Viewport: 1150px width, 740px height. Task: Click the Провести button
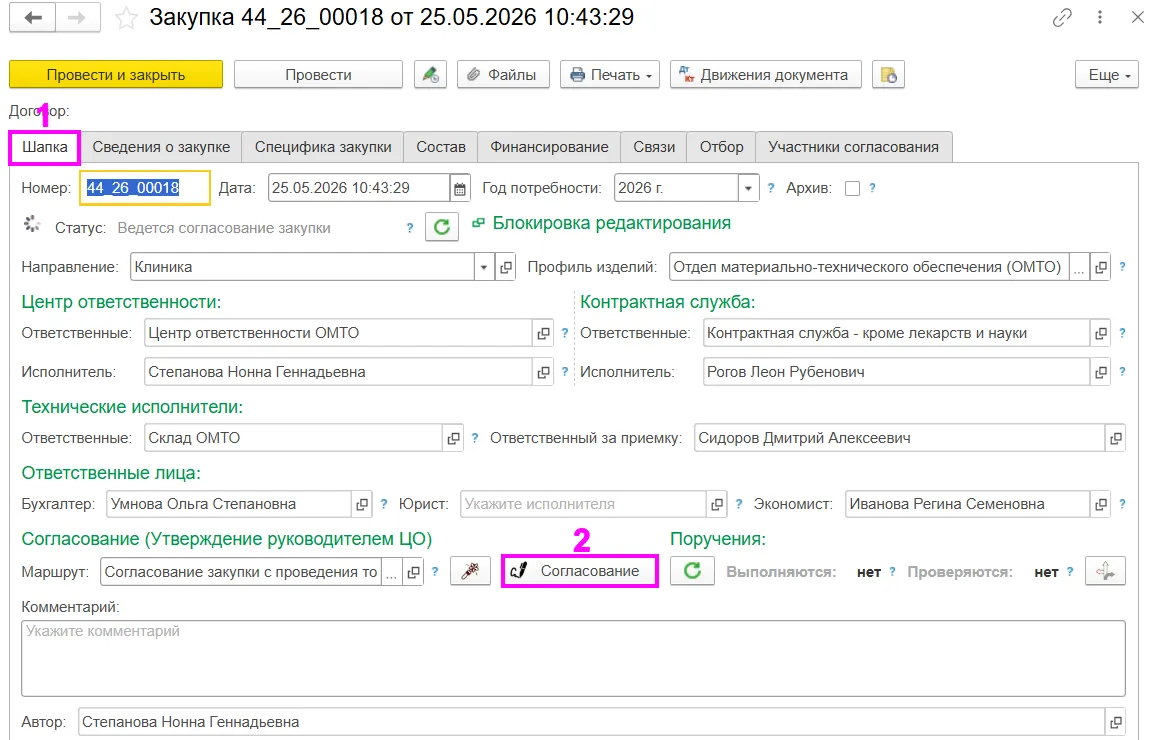[x=318, y=75]
